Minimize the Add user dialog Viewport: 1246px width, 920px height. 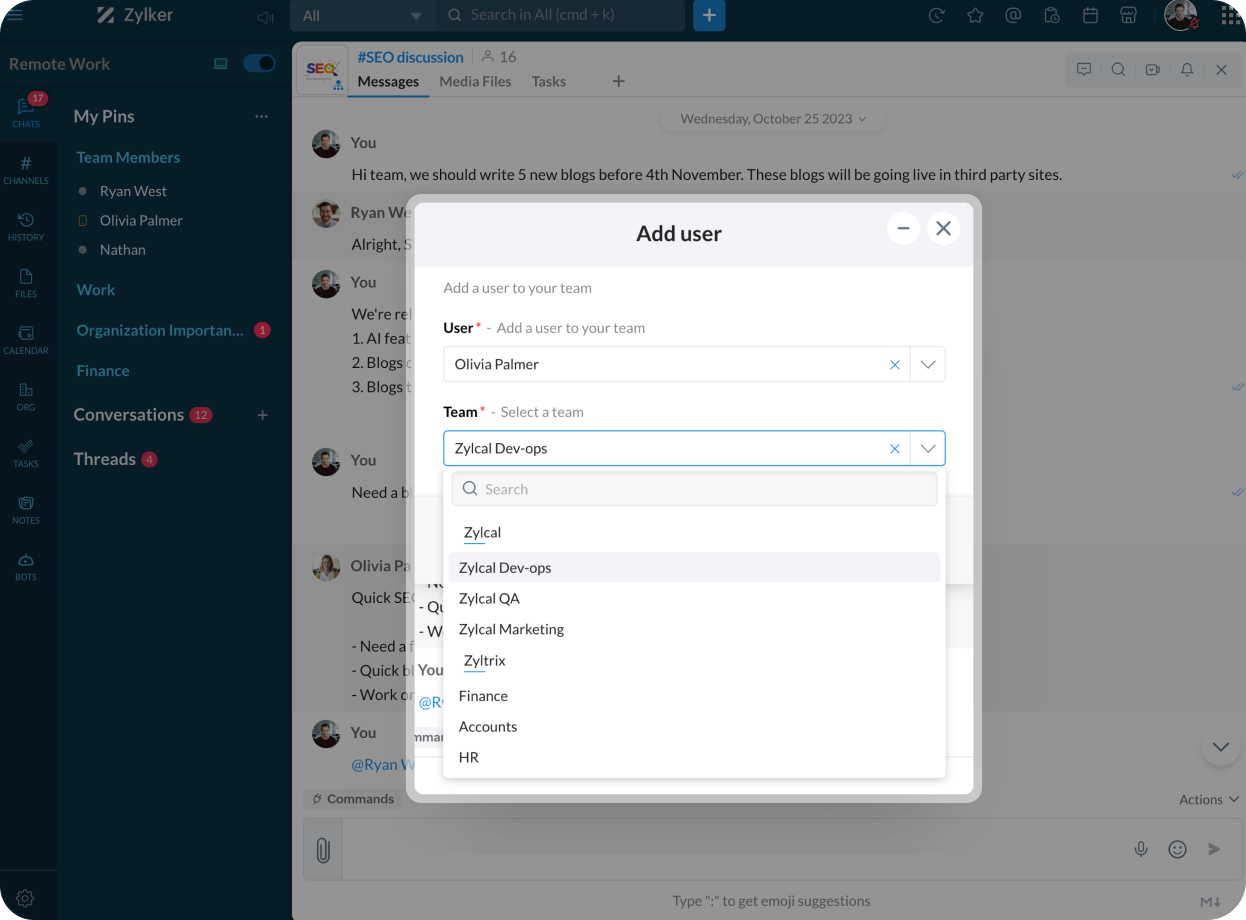point(903,229)
